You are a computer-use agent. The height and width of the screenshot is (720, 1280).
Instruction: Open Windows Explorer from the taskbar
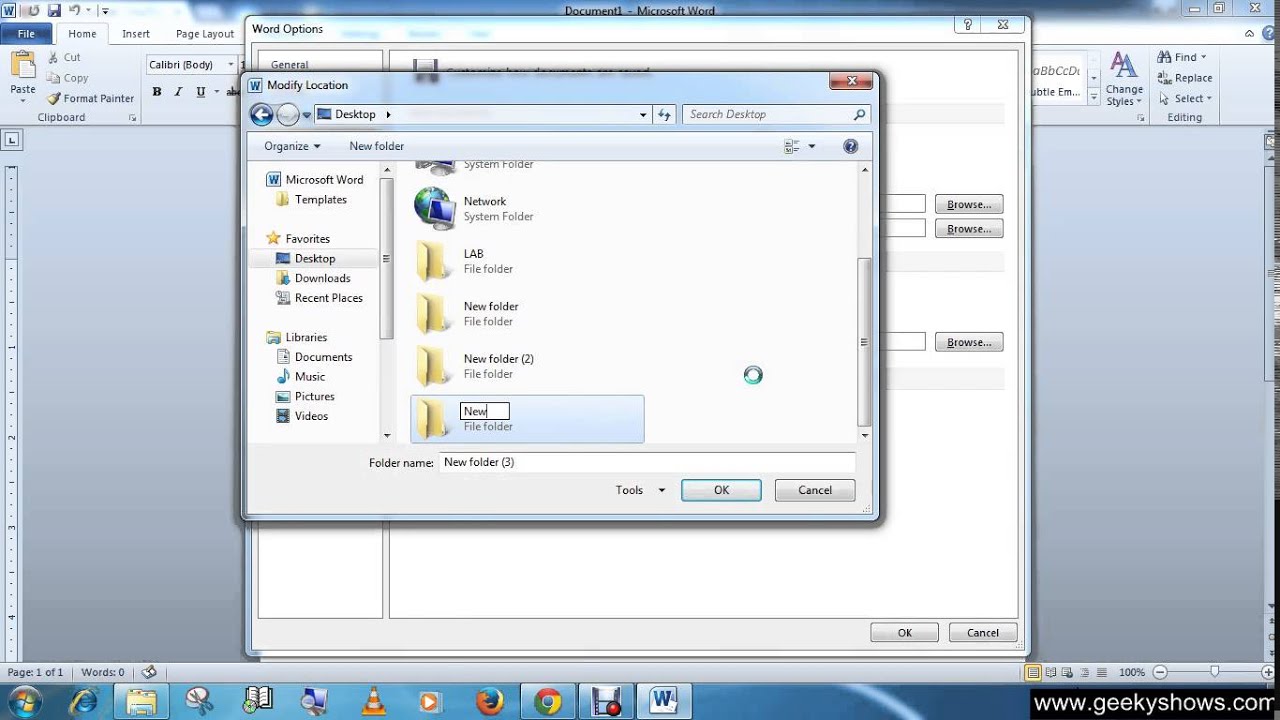(x=142, y=701)
